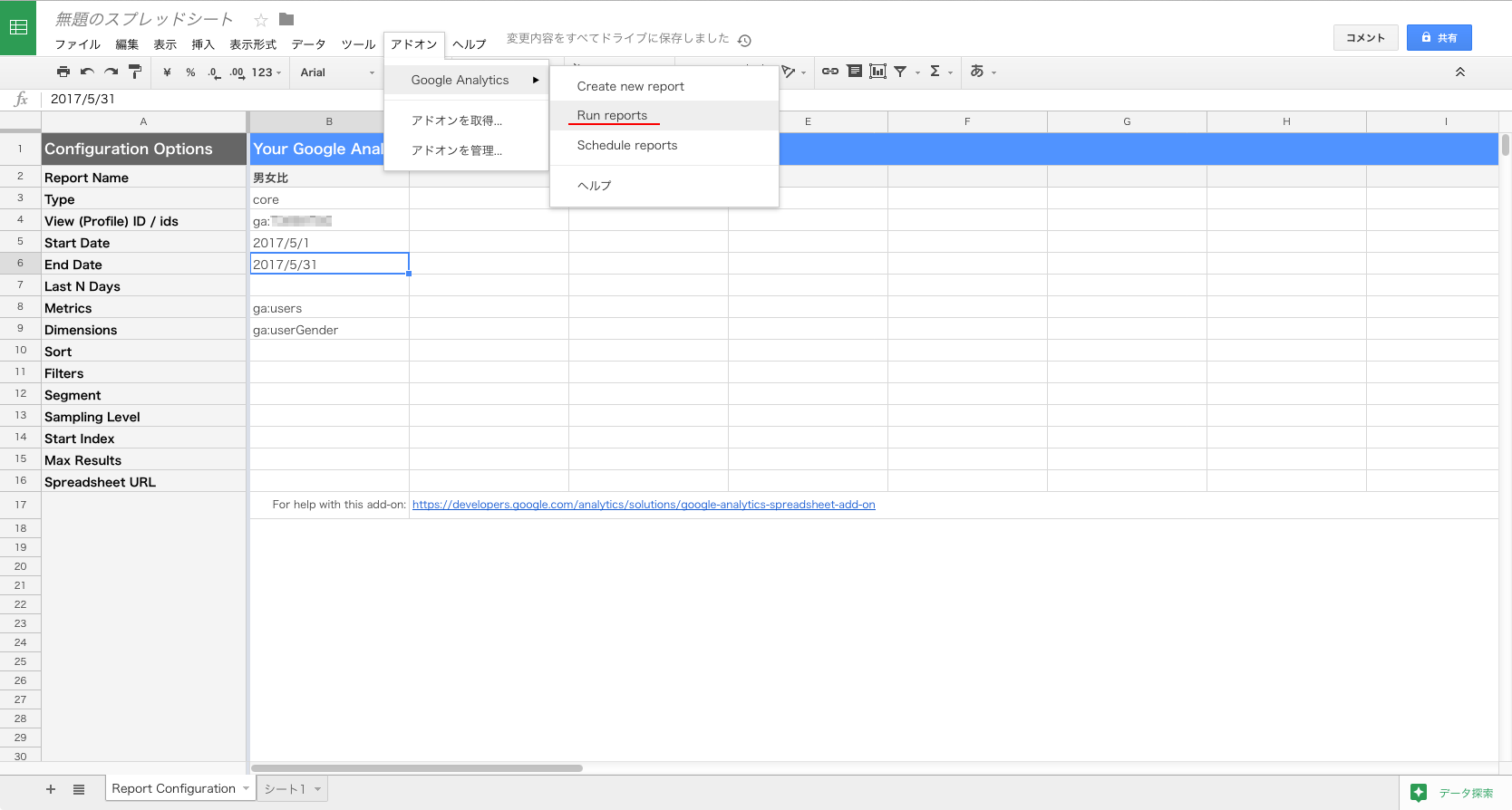Screen dimensions: 1512x810
Task: Toggle filter funnel icon
Action: (x=900, y=71)
